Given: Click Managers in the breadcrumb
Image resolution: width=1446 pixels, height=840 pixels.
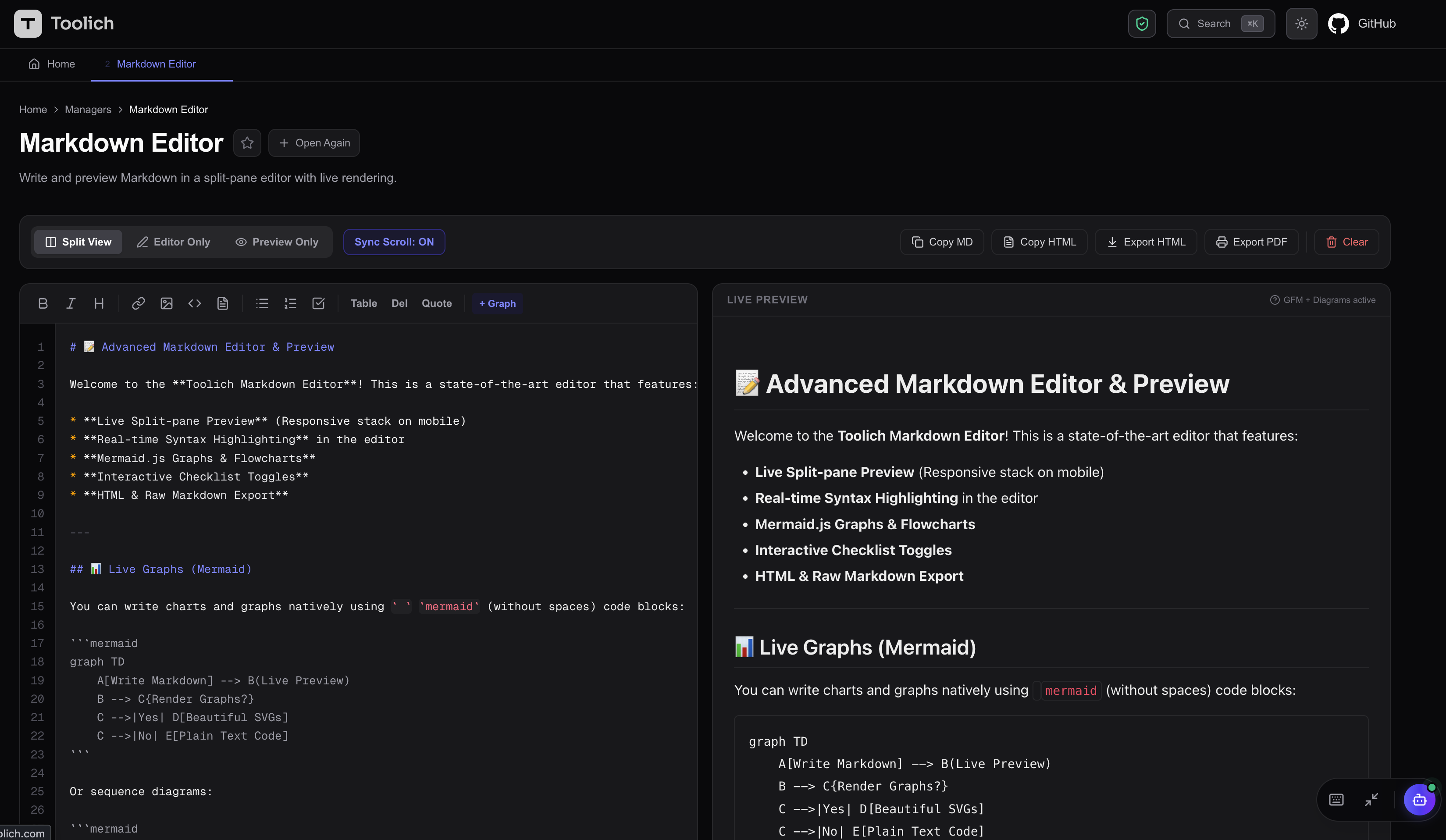Looking at the screenshot, I should click(88, 109).
